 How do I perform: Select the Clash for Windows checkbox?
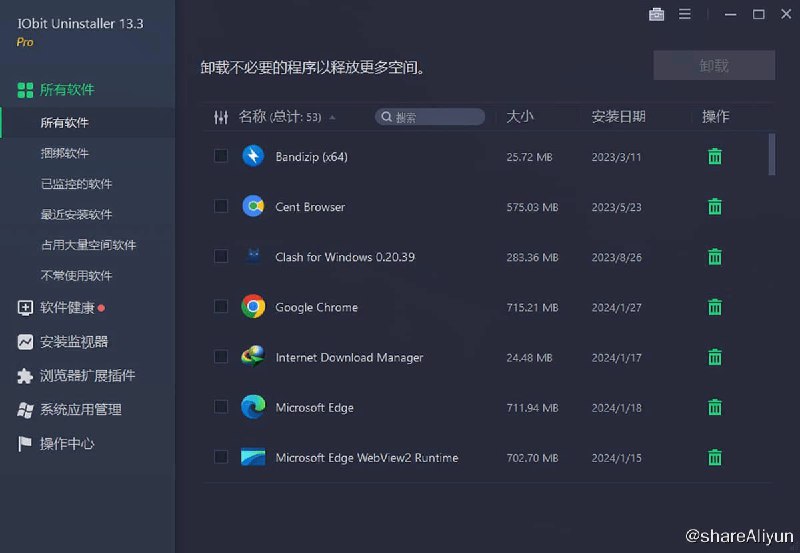pyautogui.click(x=221, y=257)
